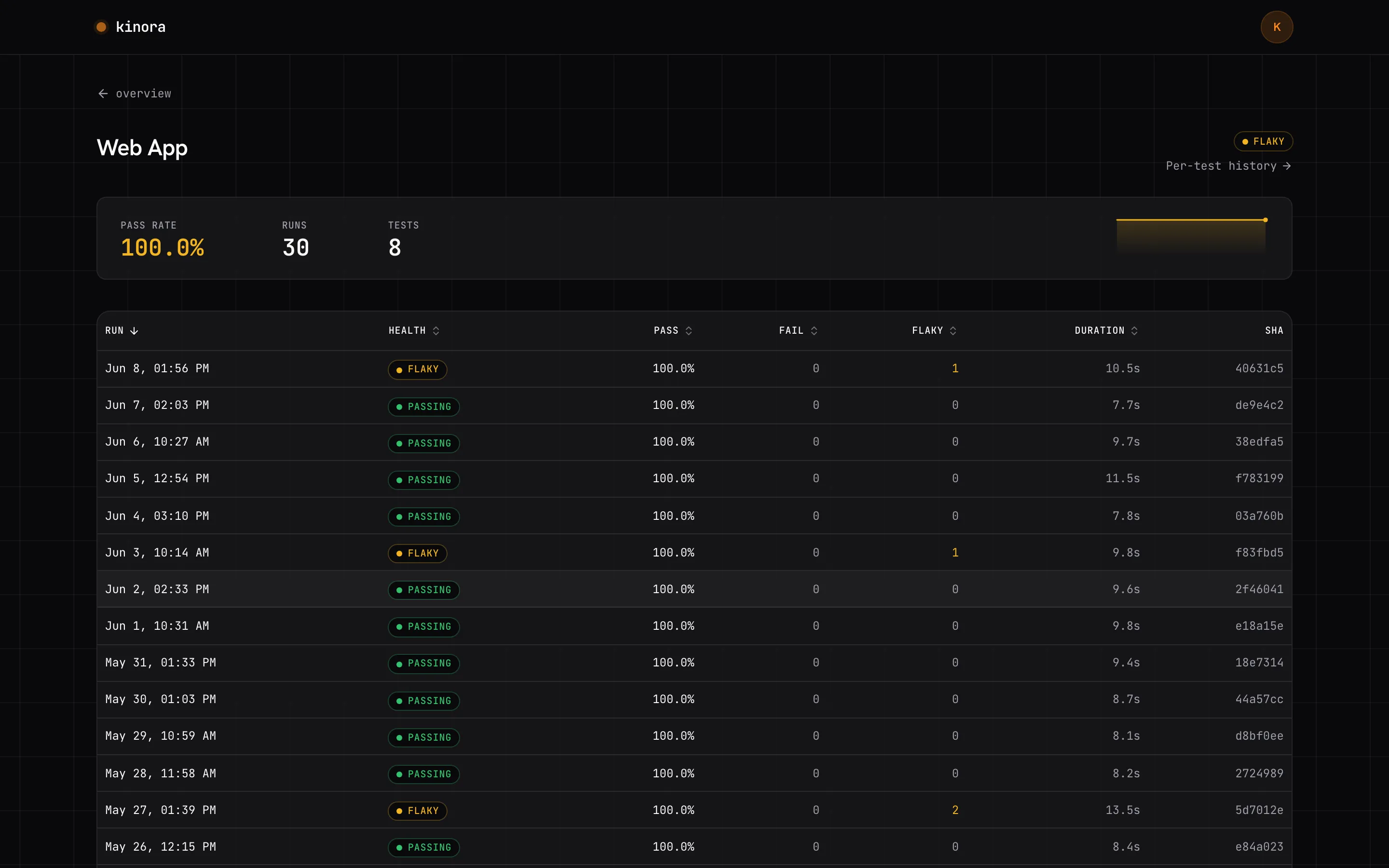Open the Jun 2, 02:33 PM run
Image resolution: width=1389 pixels, height=868 pixels.
[x=694, y=590]
